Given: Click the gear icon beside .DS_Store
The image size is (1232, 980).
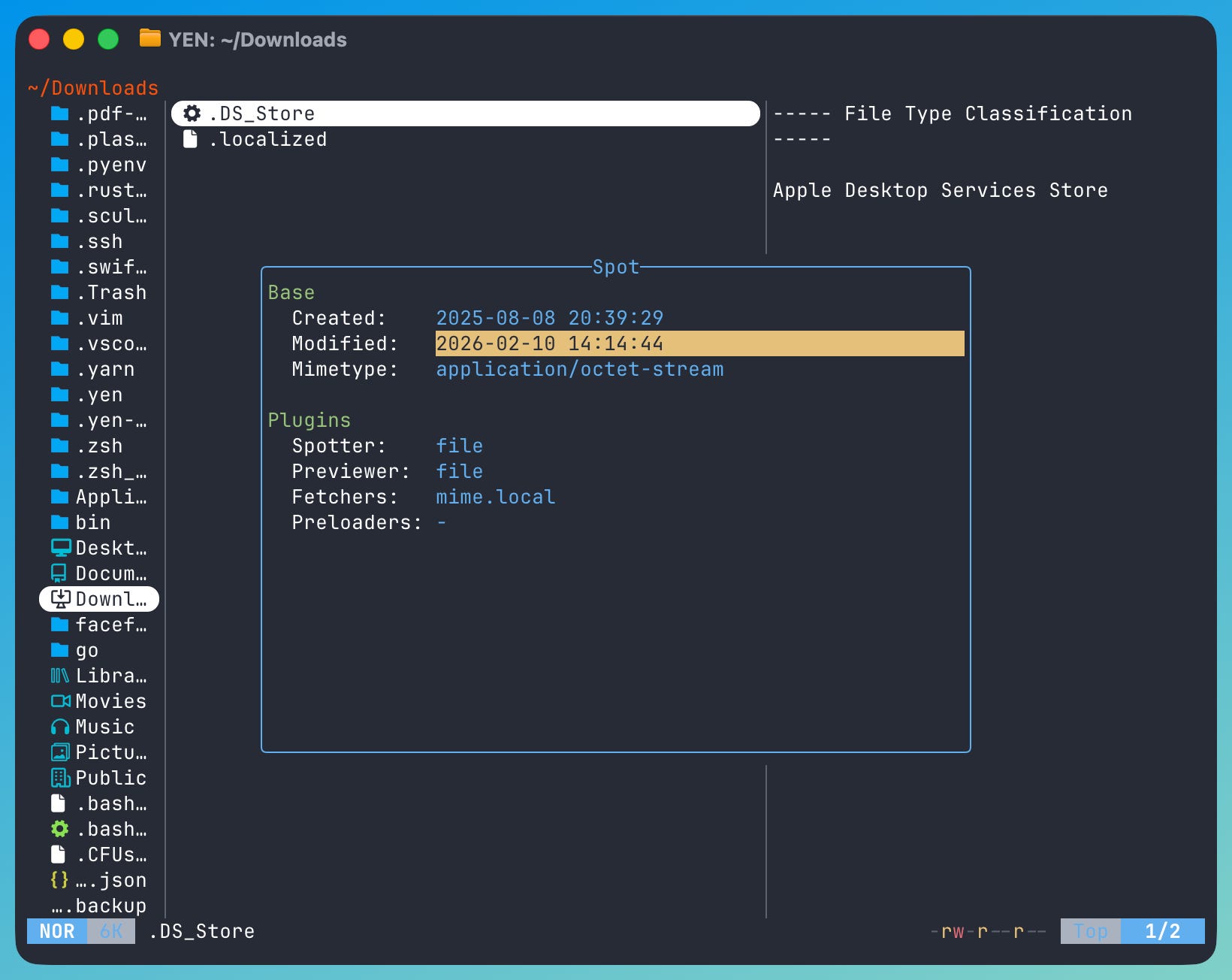Looking at the screenshot, I should 192,113.
